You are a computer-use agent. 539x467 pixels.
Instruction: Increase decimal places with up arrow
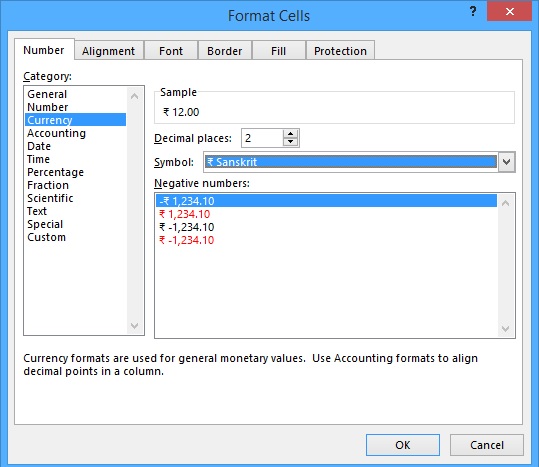coord(290,134)
